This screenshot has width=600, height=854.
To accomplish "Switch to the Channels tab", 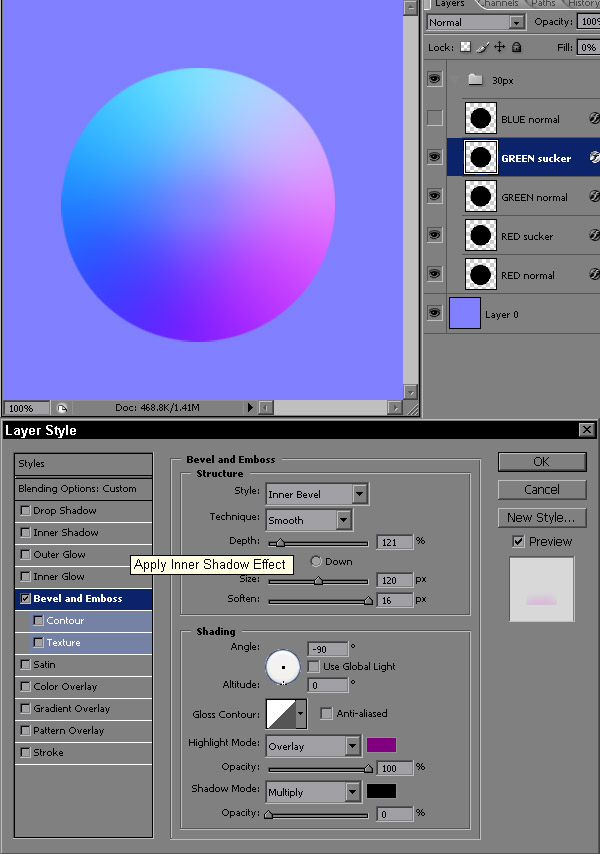I will [494, 4].
